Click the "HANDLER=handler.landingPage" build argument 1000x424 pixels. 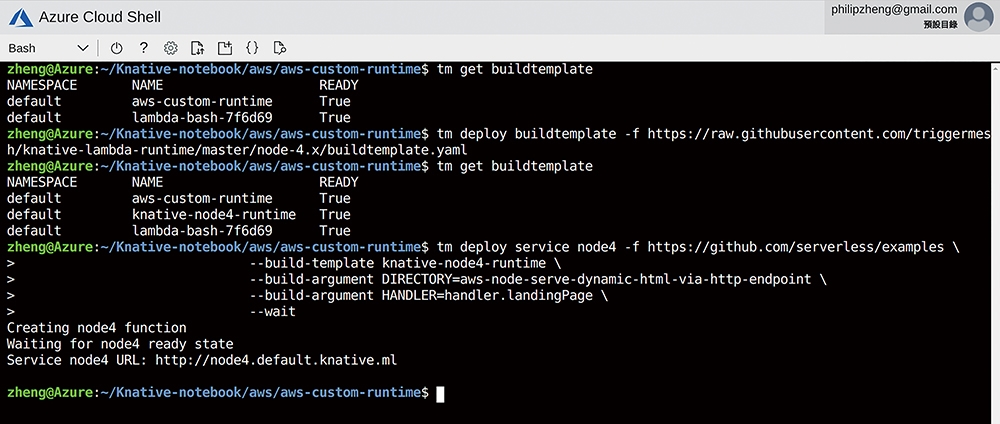click(x=487, y=296)
